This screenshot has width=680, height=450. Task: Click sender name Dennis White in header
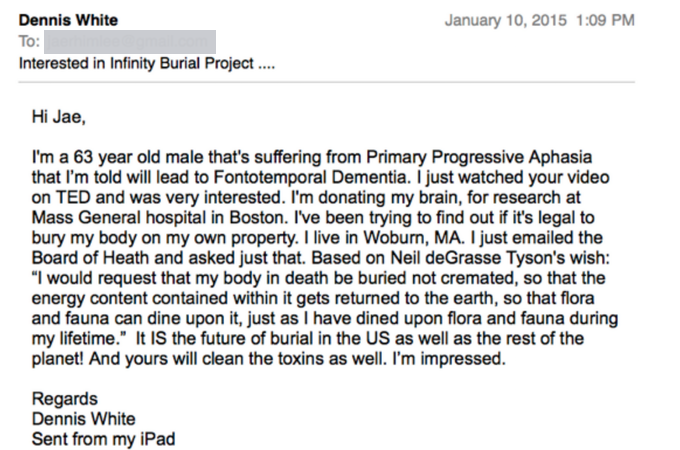(68, 20)
